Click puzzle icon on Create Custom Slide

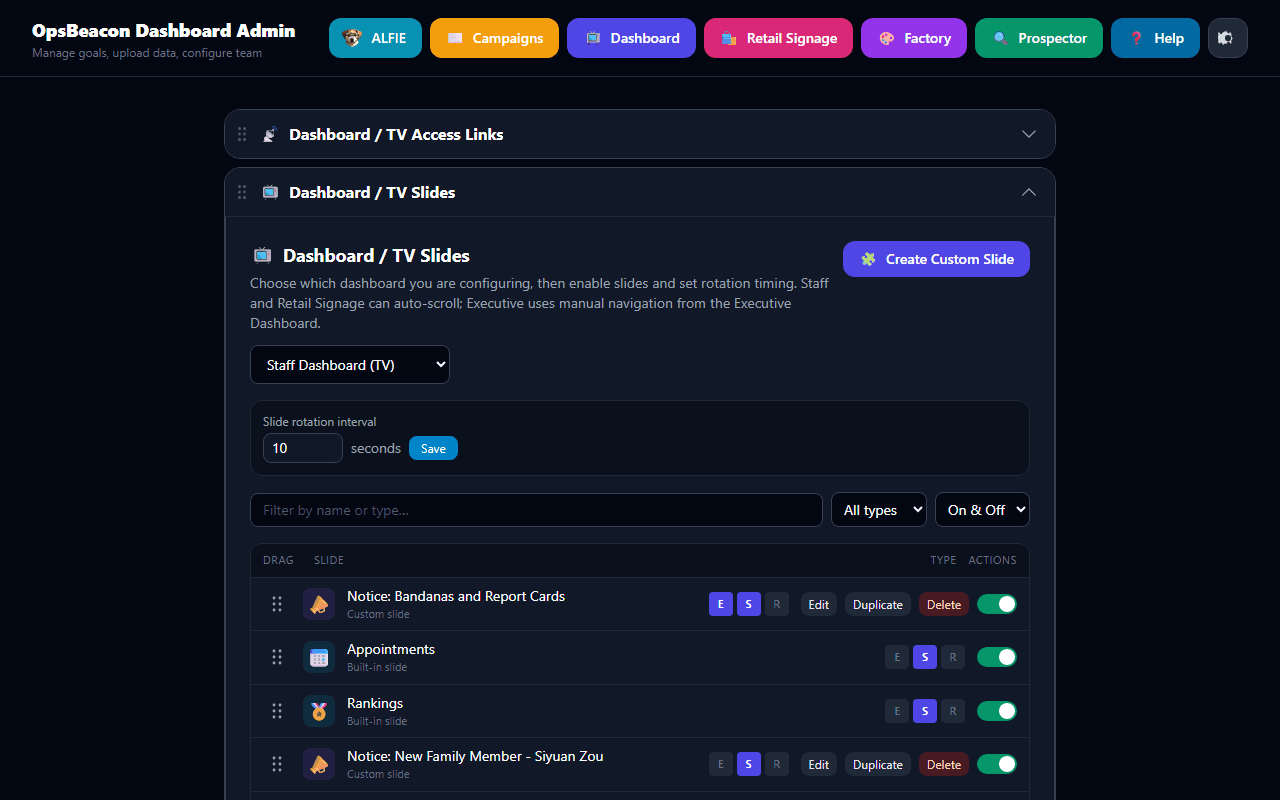point(868,259)
